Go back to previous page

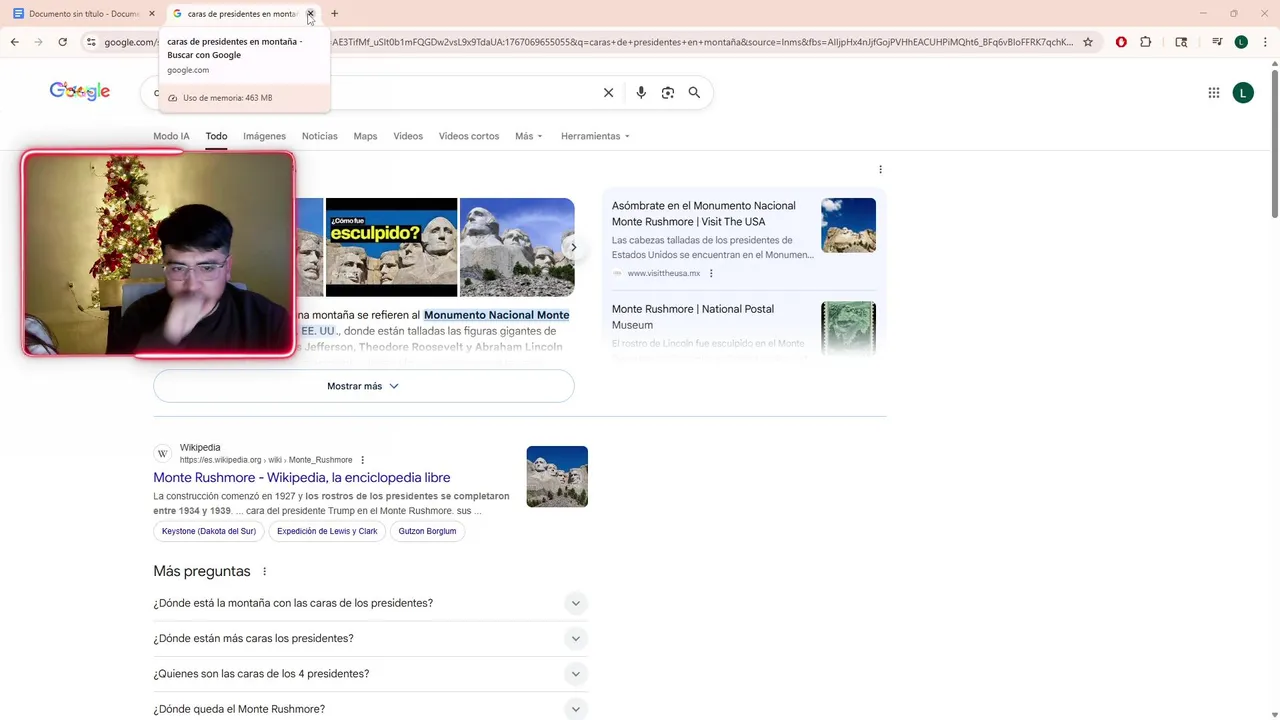click(x=14, y=42)
